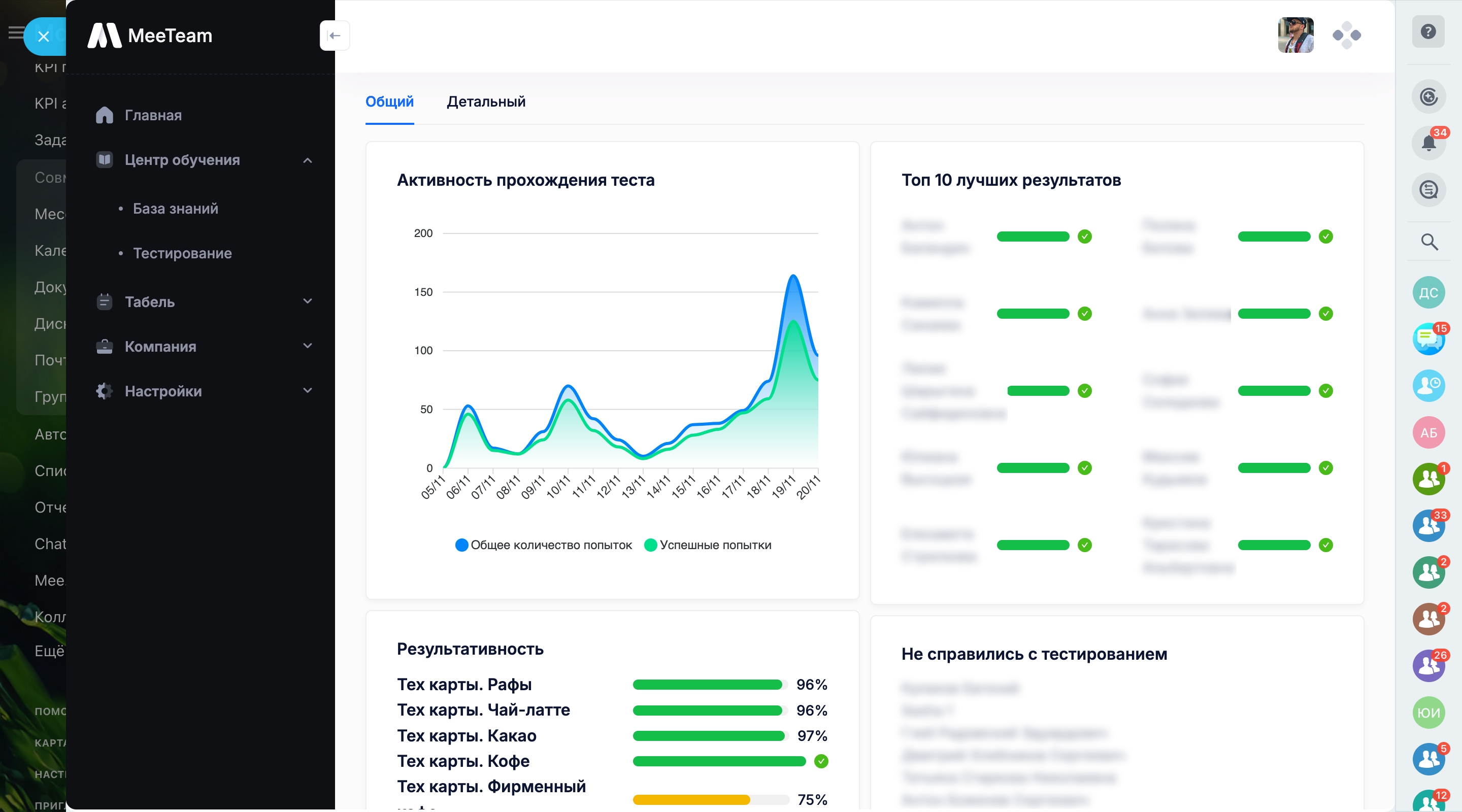
Task: Click the АБ pink contact avatar
Action: coord(1428,433)
